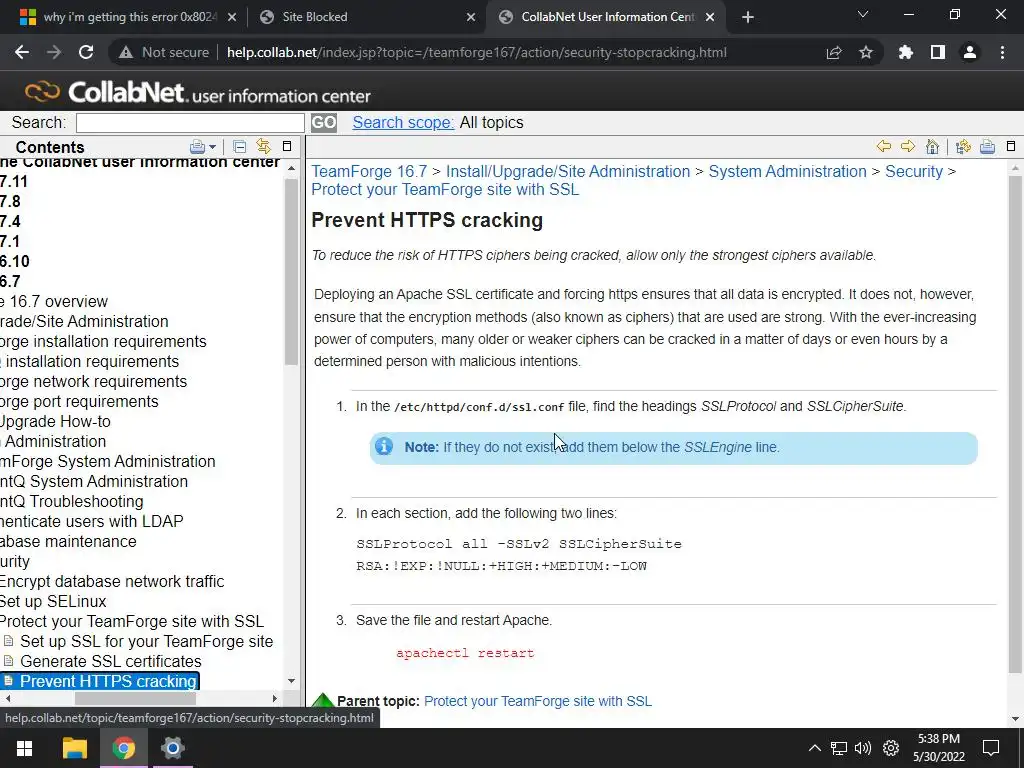Screen dimensions: 1024x768
Task: Click Link with Contents sync icon
Action: pyautogui.click(x=263, y=146)
